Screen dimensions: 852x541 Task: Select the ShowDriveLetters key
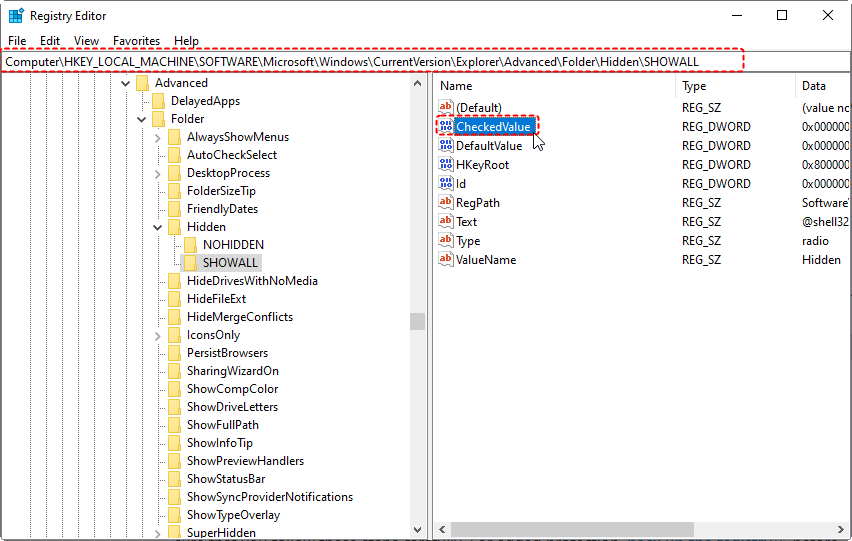(232, 406)
